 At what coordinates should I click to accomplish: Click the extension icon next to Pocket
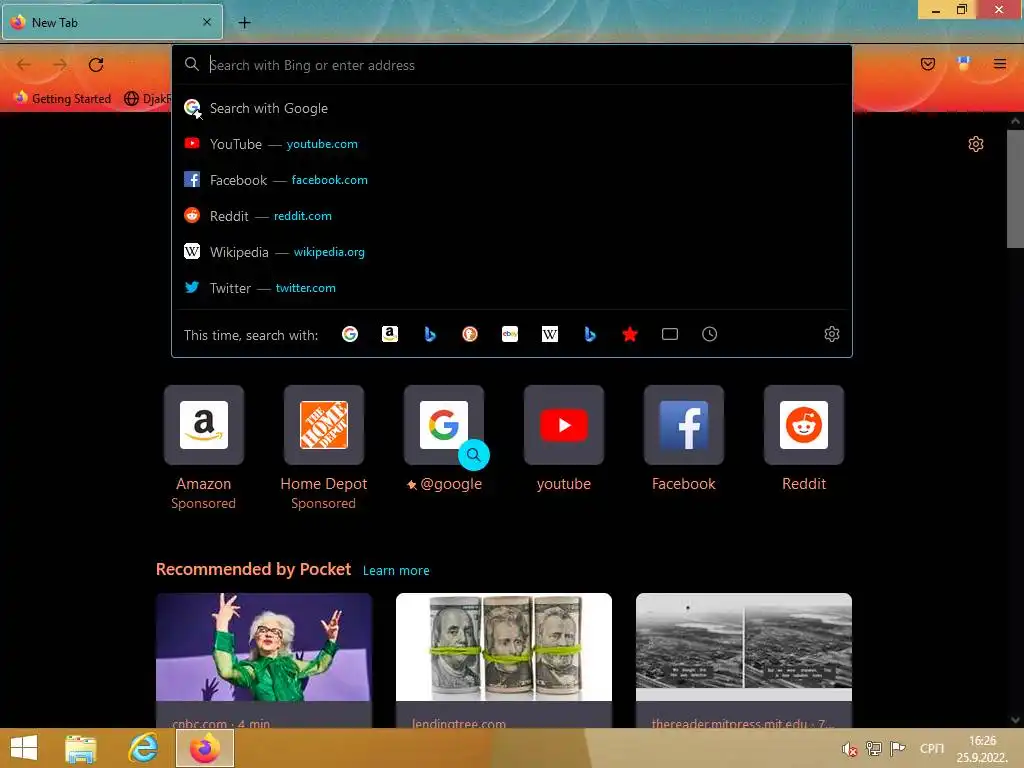click(x=963, y=64)
